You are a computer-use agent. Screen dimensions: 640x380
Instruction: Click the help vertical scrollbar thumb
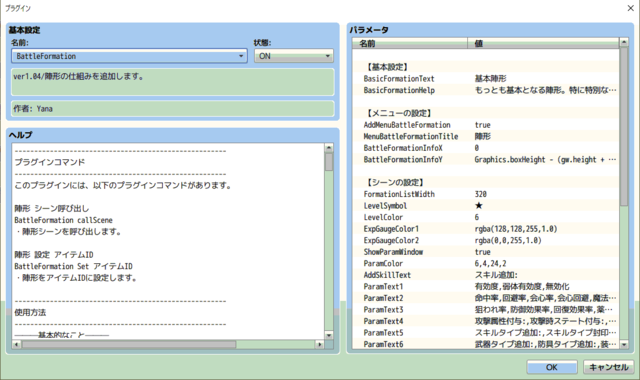coord(329,162)
